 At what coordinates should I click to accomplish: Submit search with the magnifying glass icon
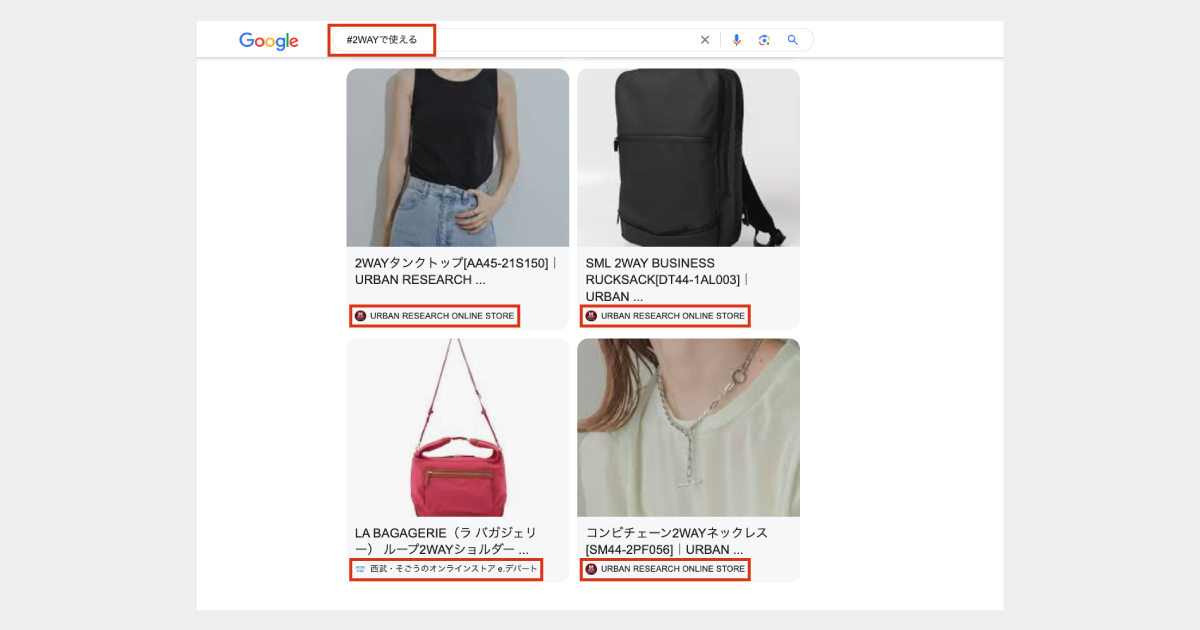tap(793, 40)
